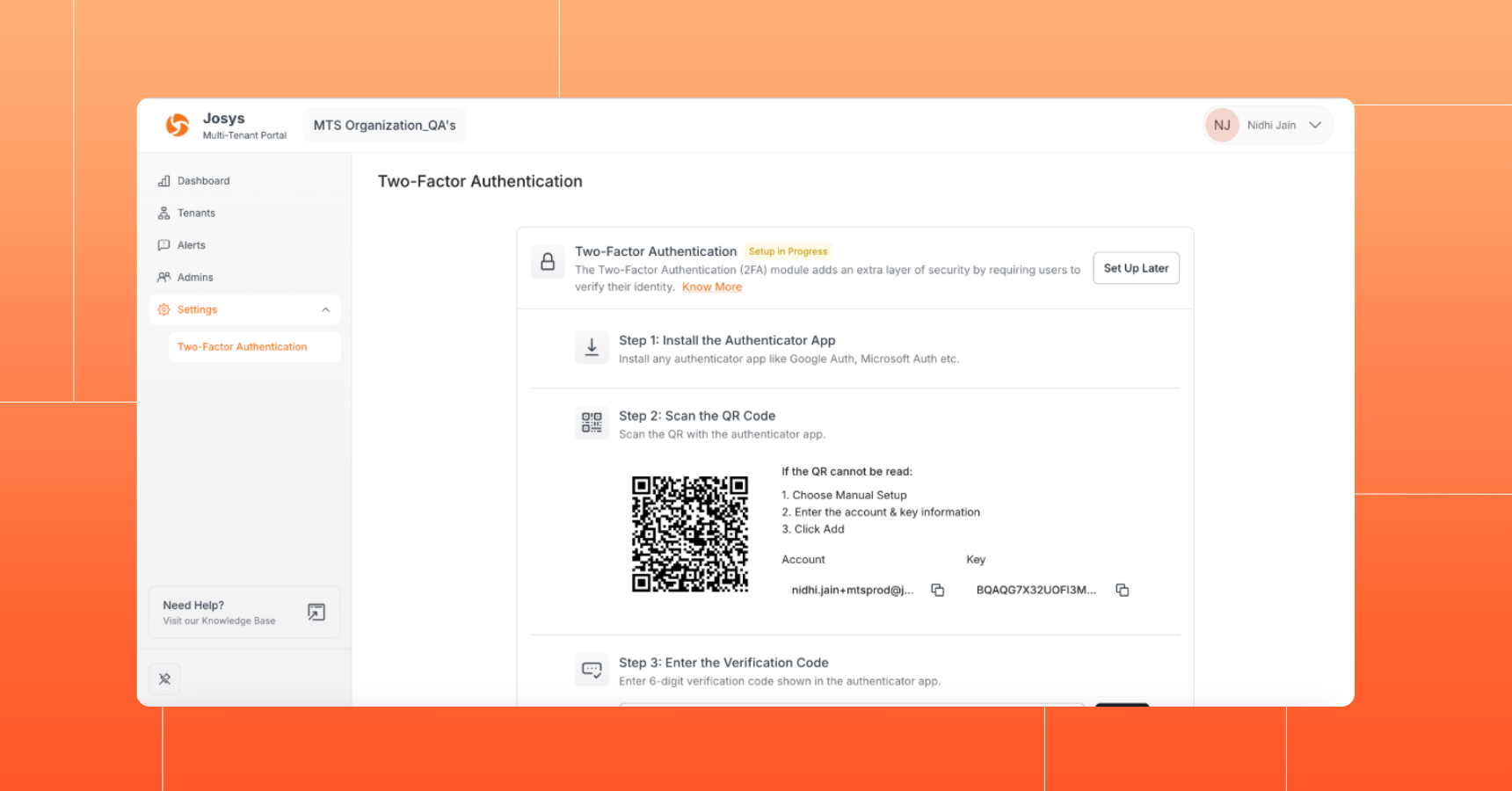1512x791 pixels.
Task: Click the 'Step 2: Scan the QR Code' text
Action: (x=697, y=416)
